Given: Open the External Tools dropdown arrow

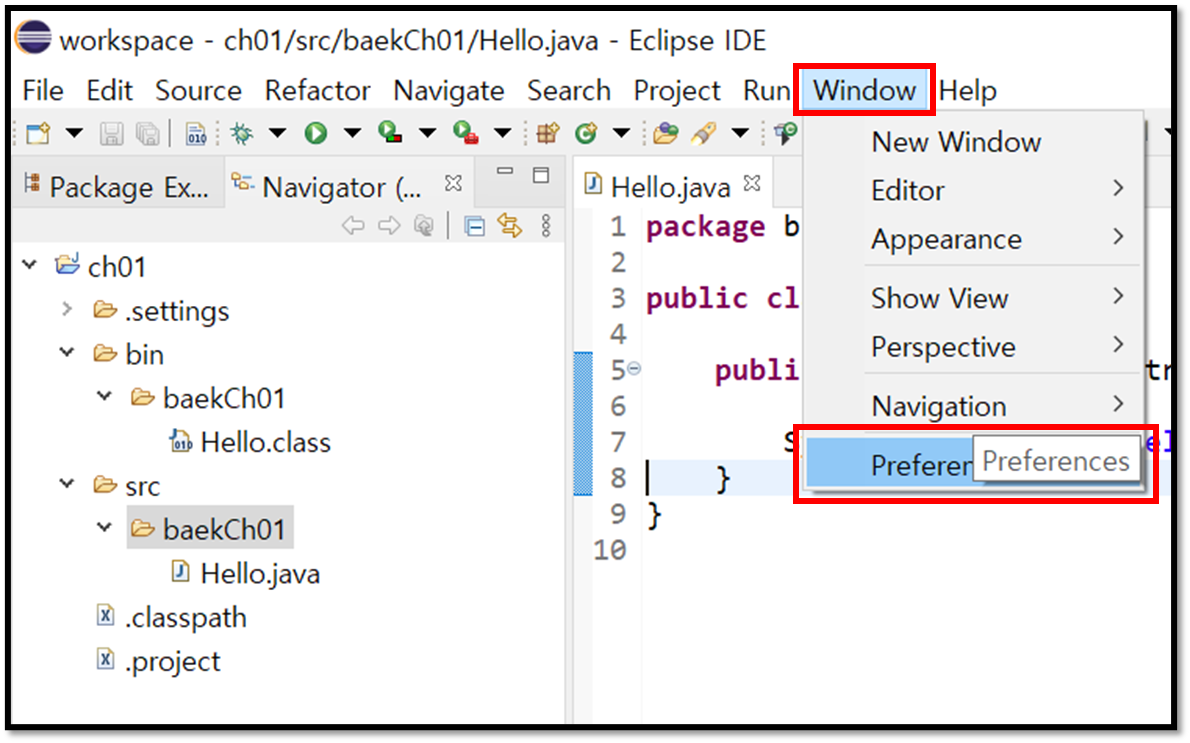Looking at the screenshot, I should point(502,134).
